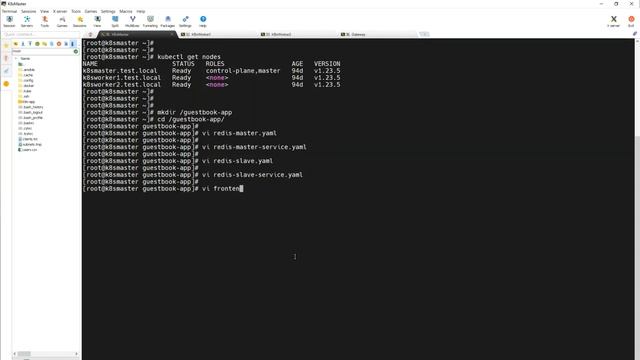Click the upload icon in SFTP toolbar
This screenshot has width=640, height=360.
(30, 44)
